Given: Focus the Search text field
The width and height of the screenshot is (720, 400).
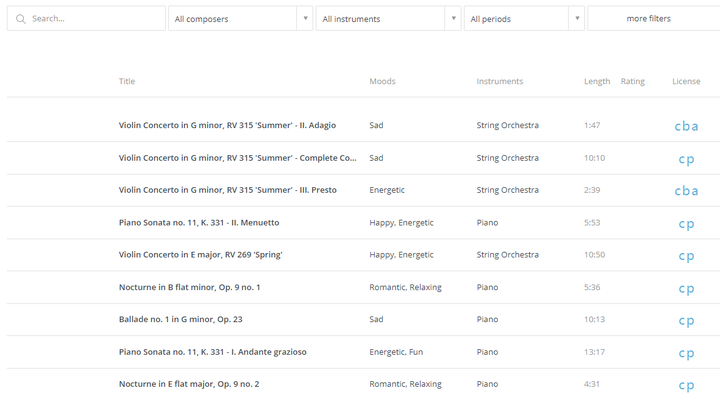Looking at the screenshot, I should click(95, 19).
